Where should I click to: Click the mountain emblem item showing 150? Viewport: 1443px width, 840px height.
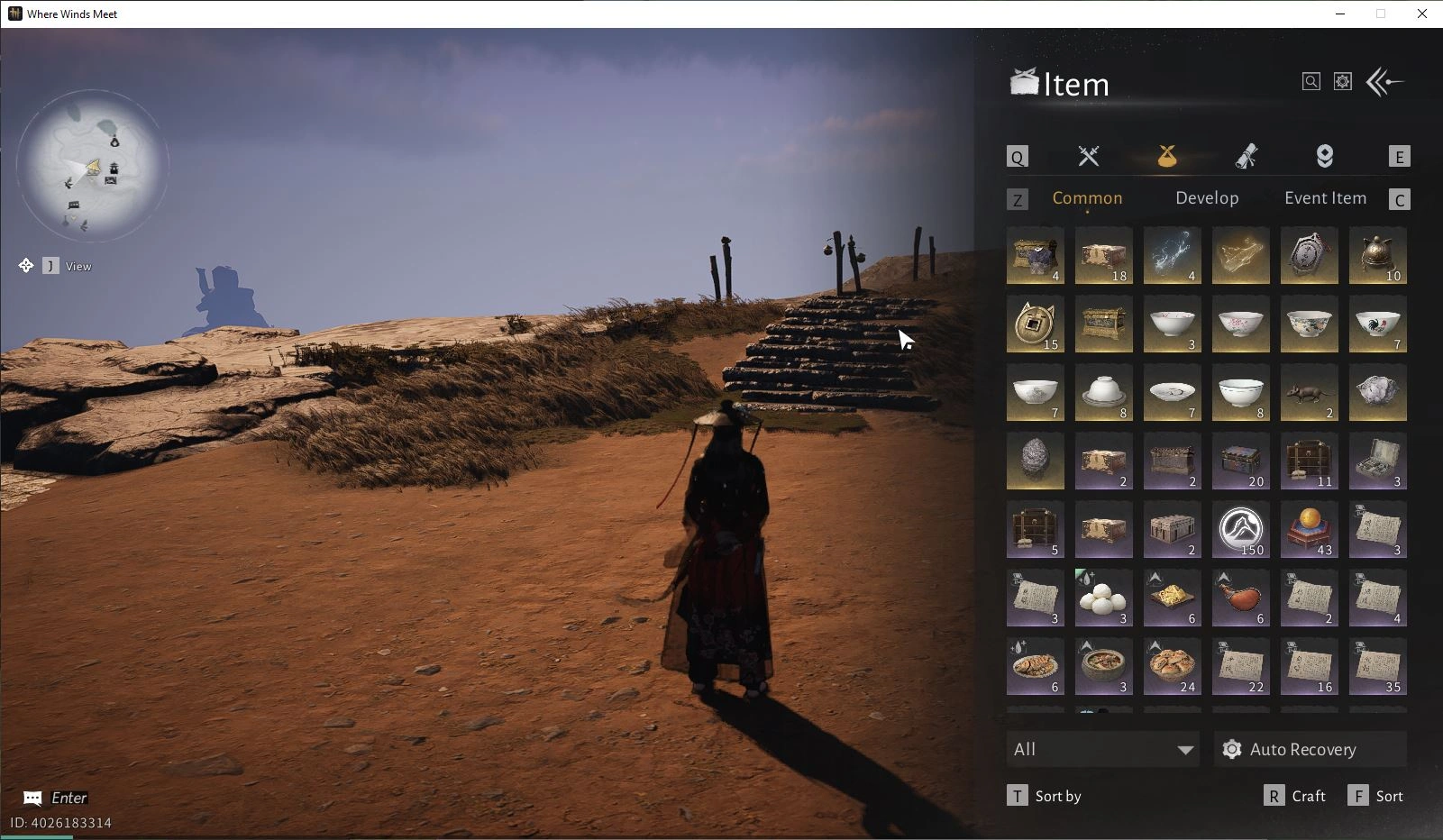(1240, 530)
